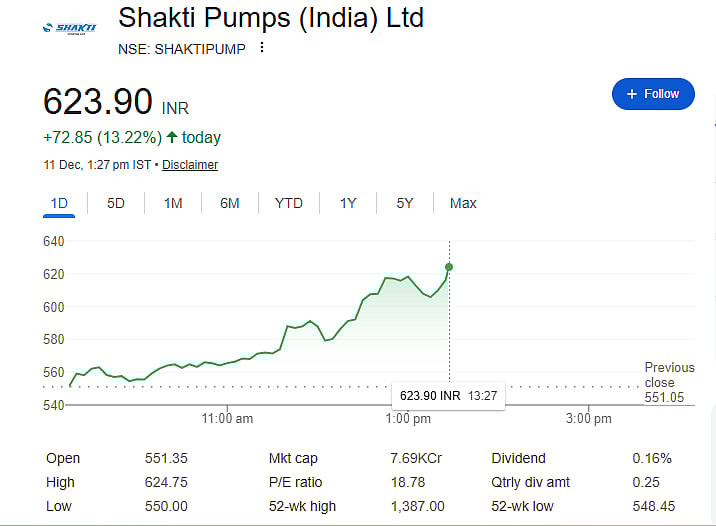
Task: Select the 1D chart tab
Action: click(x=59, y=203)
